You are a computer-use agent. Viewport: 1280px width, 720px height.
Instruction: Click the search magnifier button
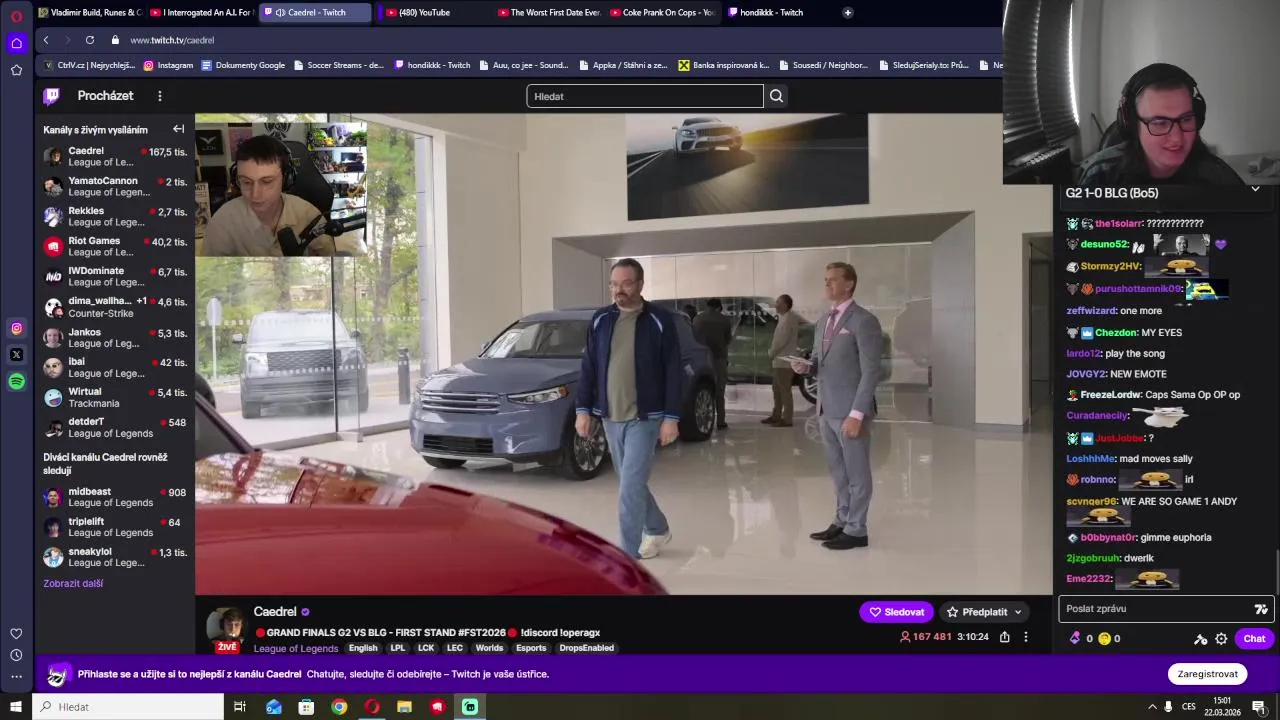tap(776, 96)
